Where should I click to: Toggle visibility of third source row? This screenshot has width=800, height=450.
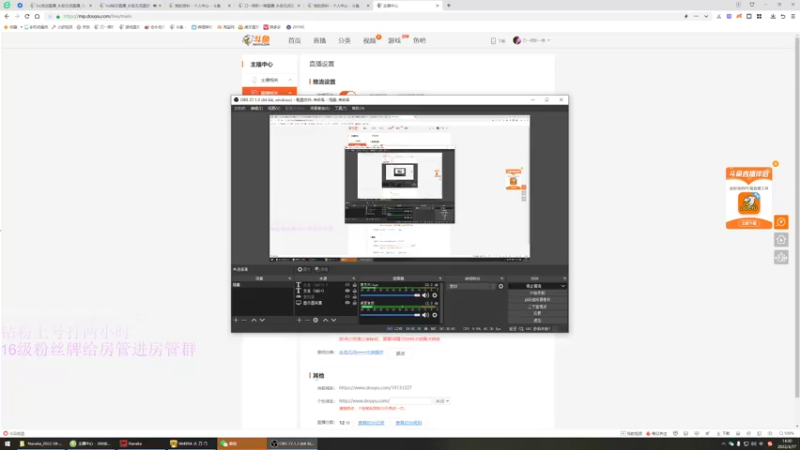[347, 297]
